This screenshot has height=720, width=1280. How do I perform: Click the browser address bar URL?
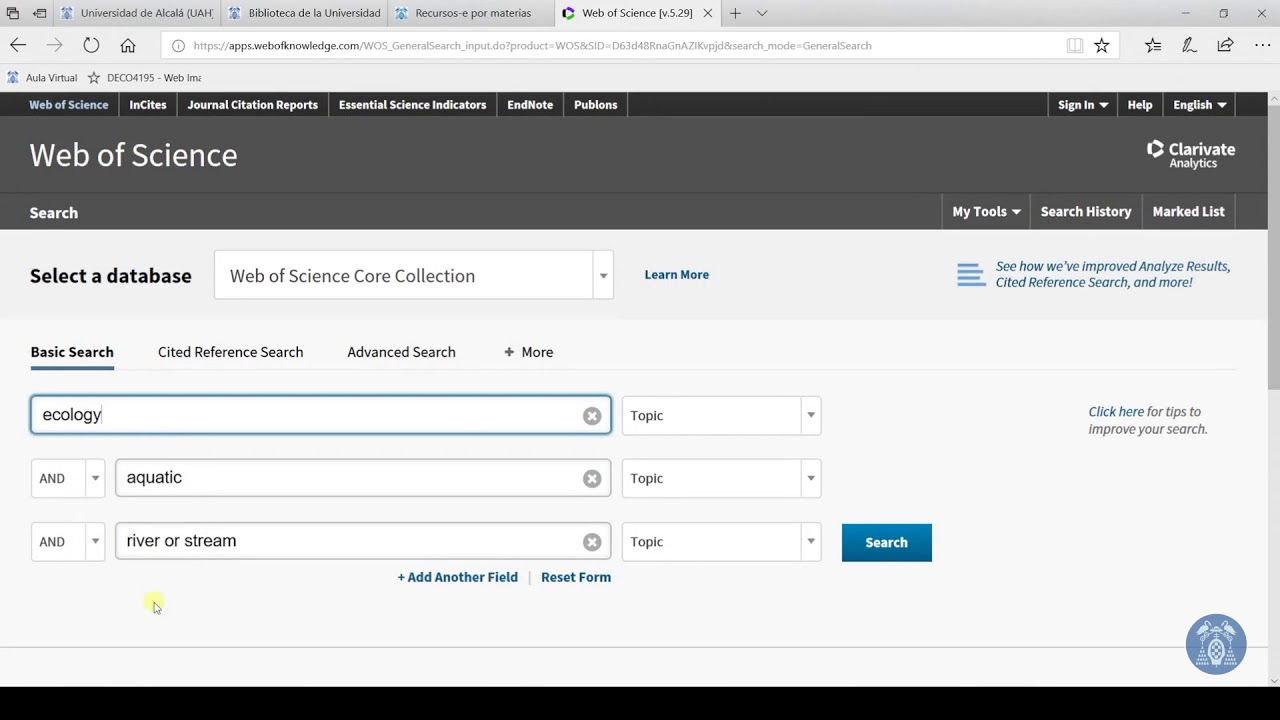[532, 45]
